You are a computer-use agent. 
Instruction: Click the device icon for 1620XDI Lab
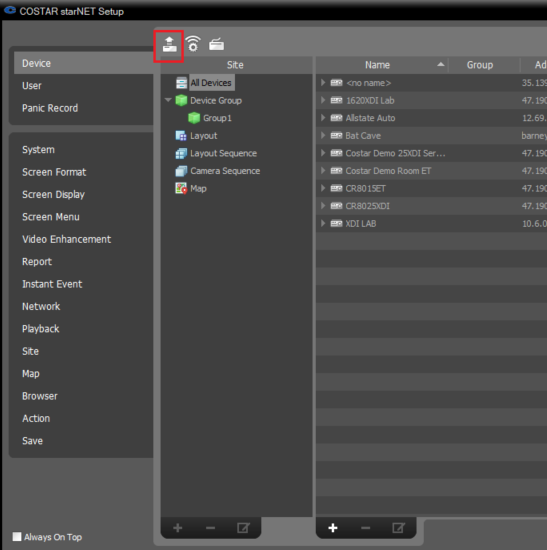[336, 100]
